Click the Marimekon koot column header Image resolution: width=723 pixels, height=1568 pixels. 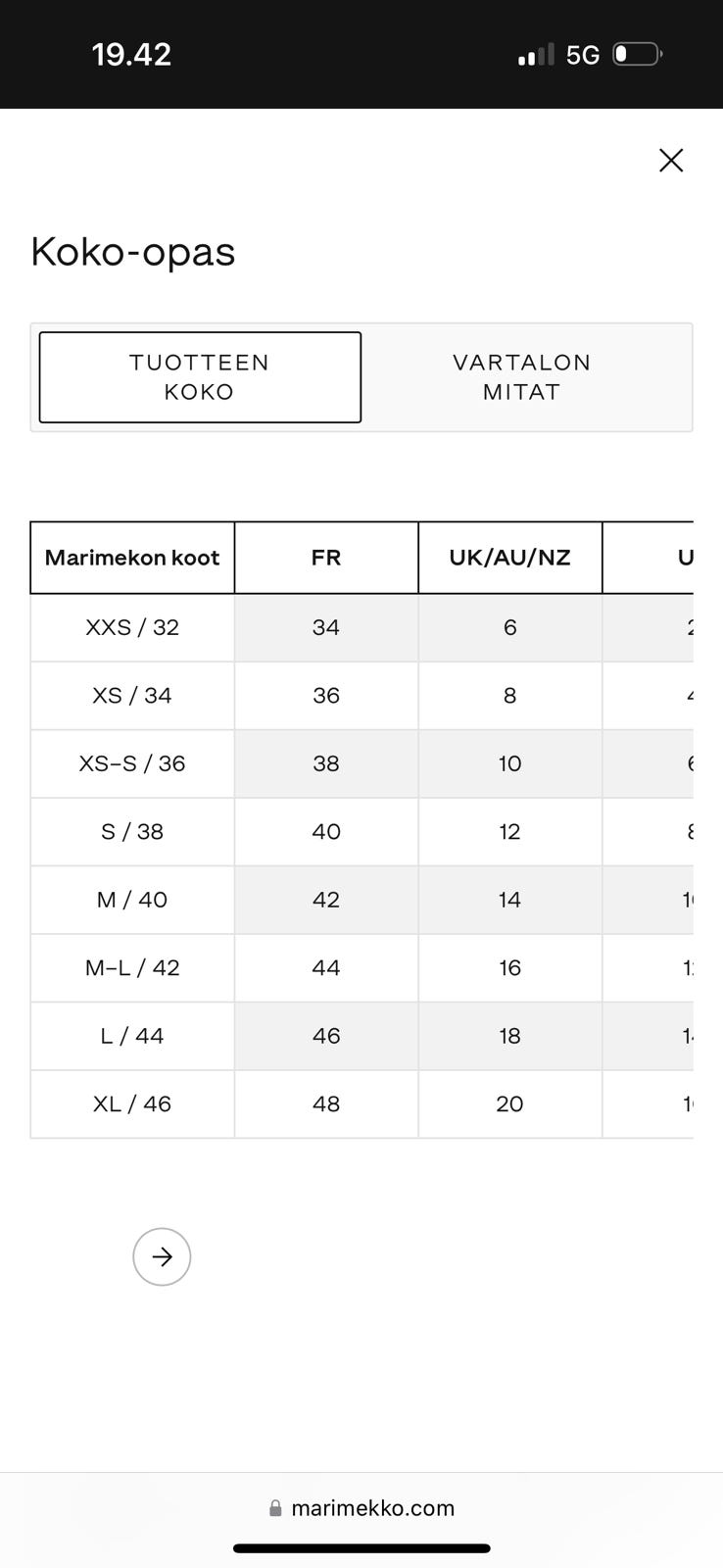(x=132, y=558)
